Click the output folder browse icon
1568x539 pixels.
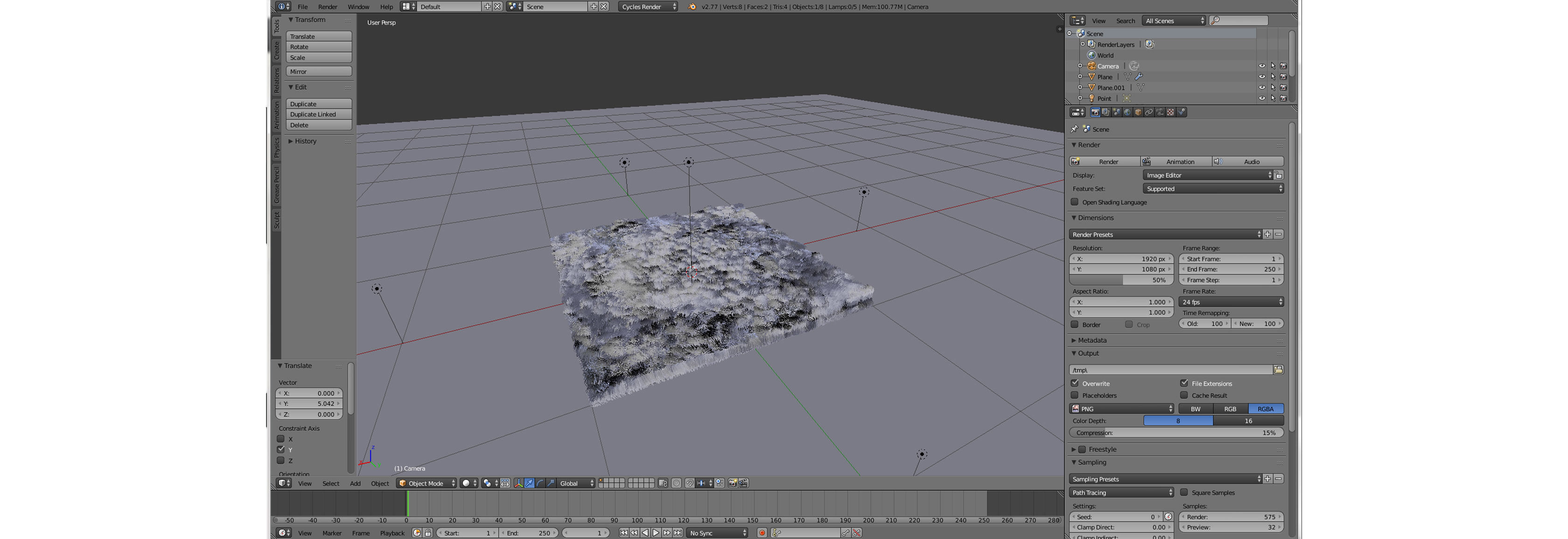pyautogui.click(x=1278, y=370)
